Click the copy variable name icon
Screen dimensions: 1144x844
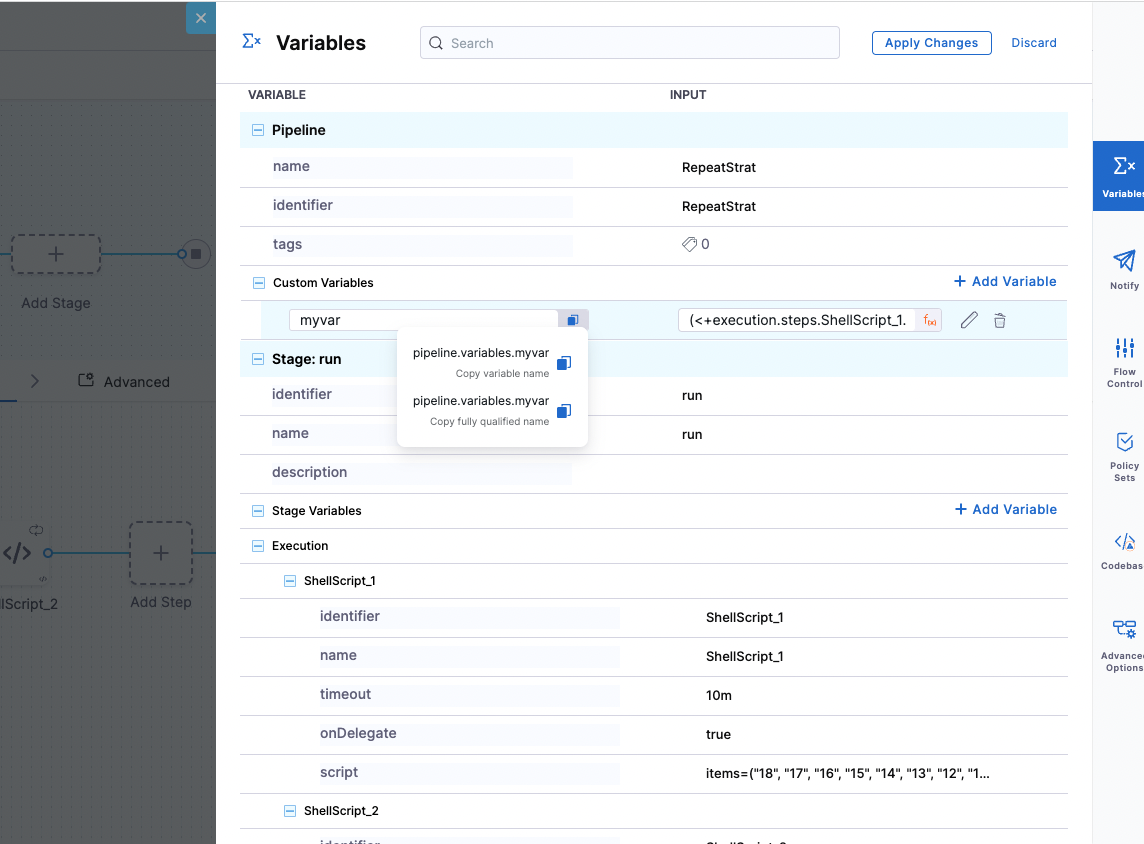tap(564, 363)
